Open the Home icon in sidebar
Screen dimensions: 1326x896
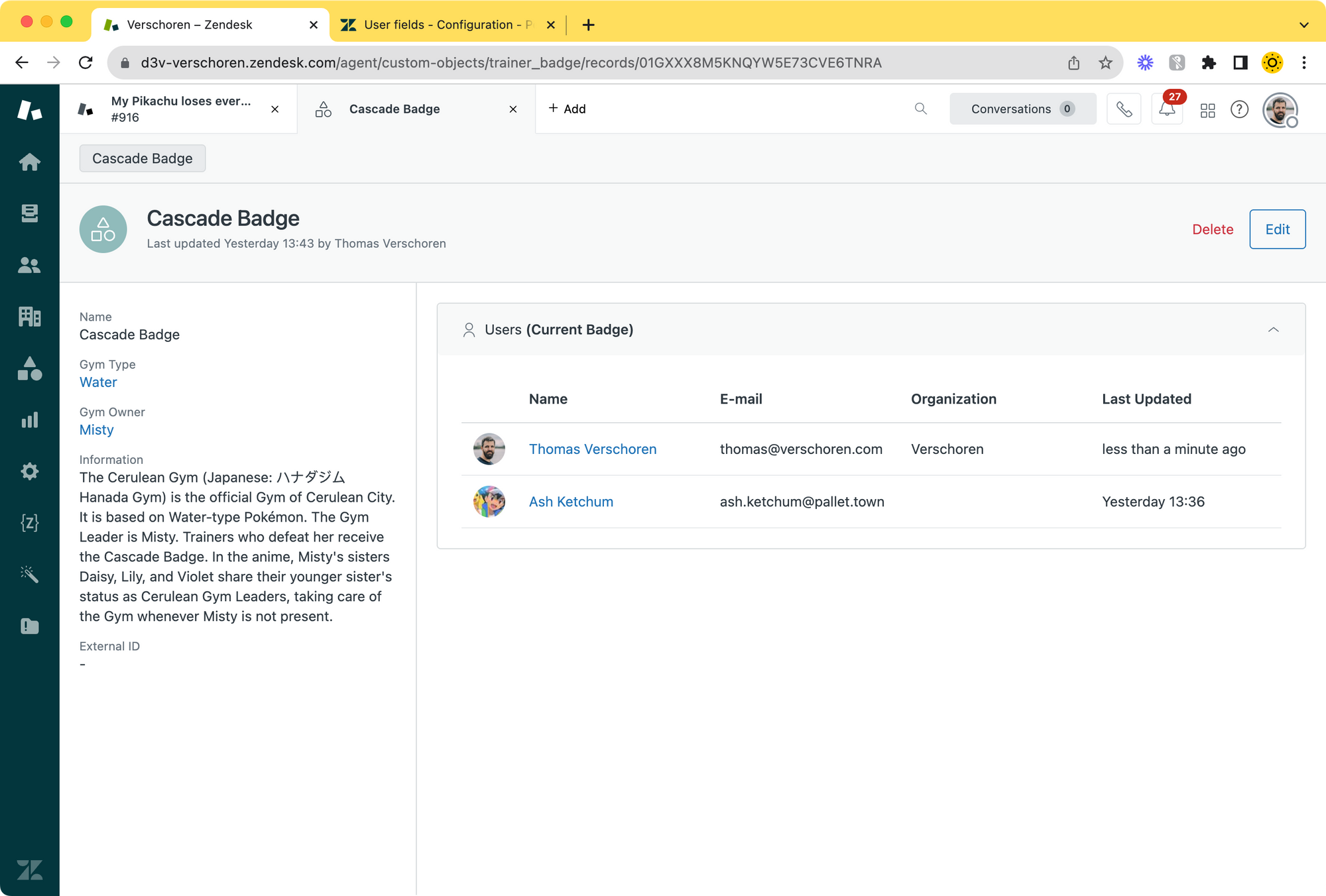point(29,162)
